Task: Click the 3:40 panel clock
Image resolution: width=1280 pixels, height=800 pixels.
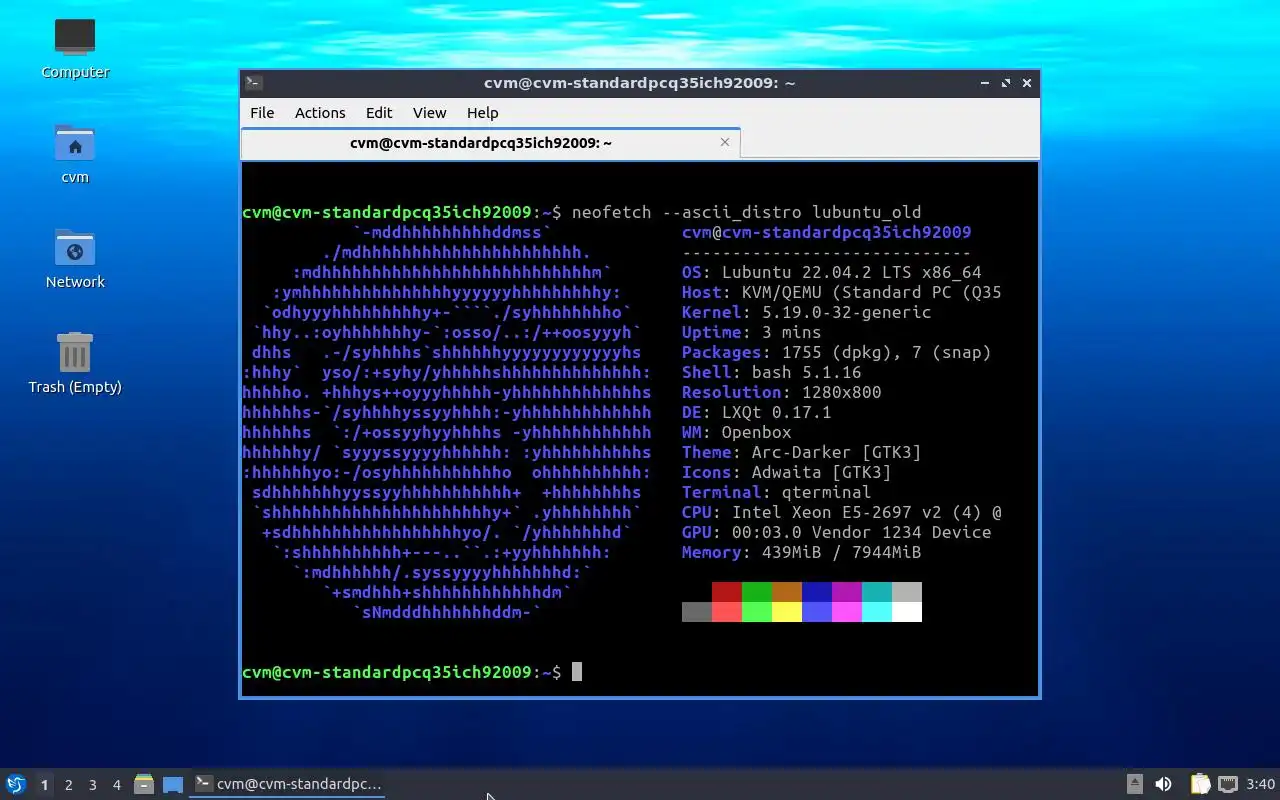Action: point(1260,784)
